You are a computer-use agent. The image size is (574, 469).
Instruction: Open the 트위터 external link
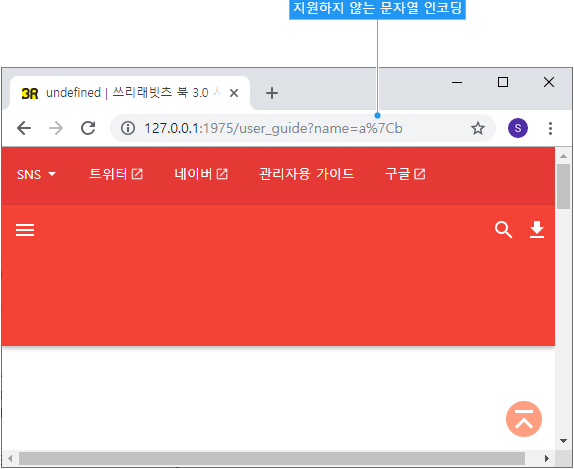pyautogui.click(x=116, y=174)
